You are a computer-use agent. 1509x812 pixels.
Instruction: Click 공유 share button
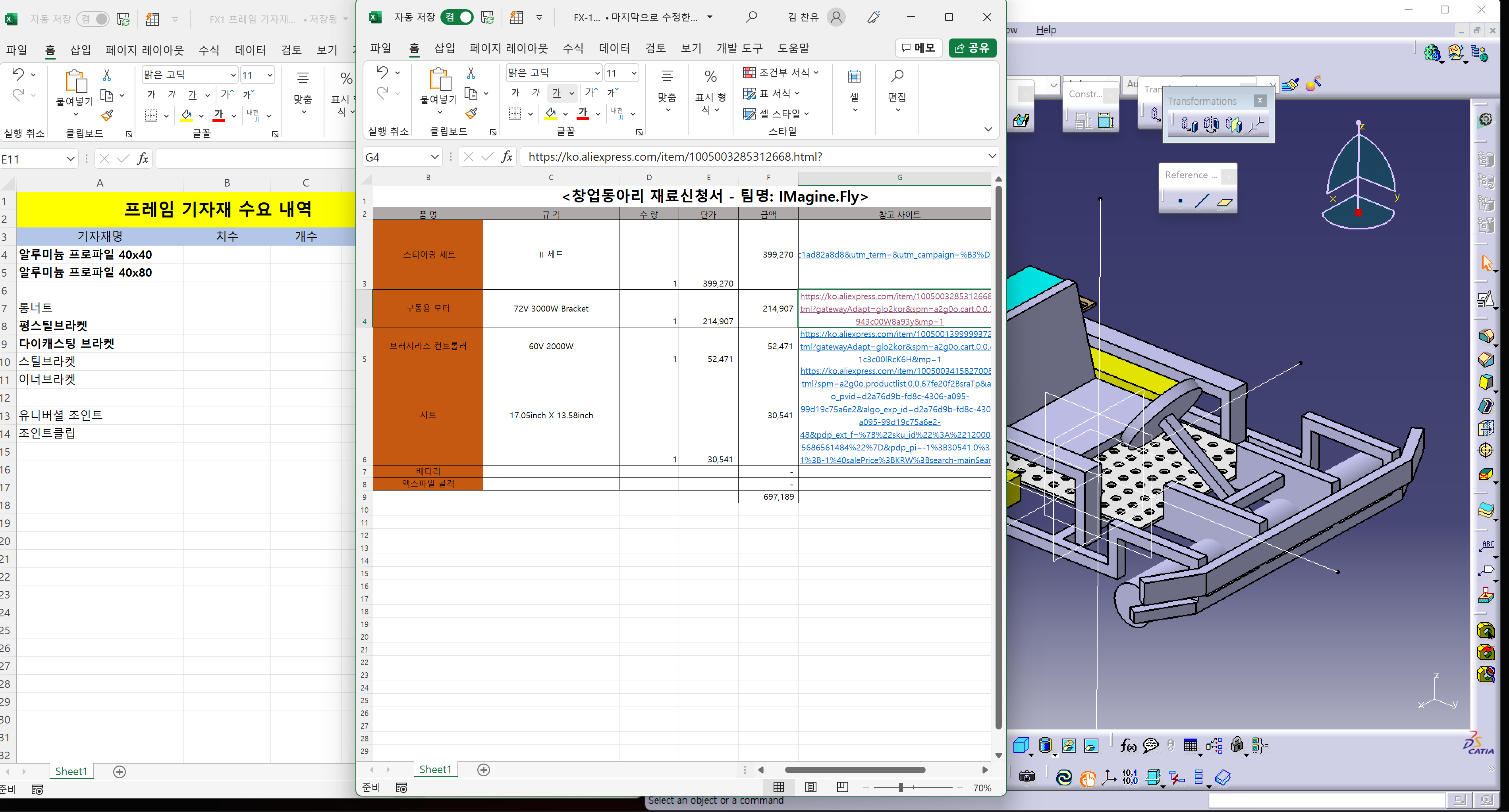click(x=973, y=48)
